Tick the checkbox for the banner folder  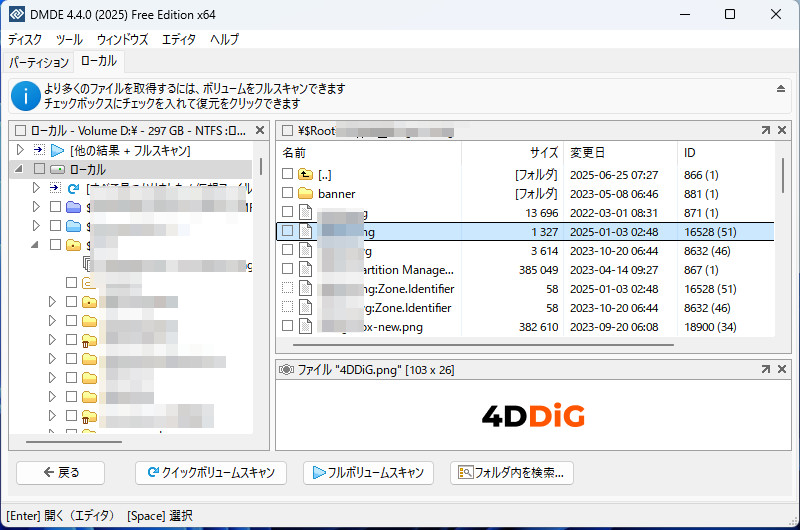288,193
